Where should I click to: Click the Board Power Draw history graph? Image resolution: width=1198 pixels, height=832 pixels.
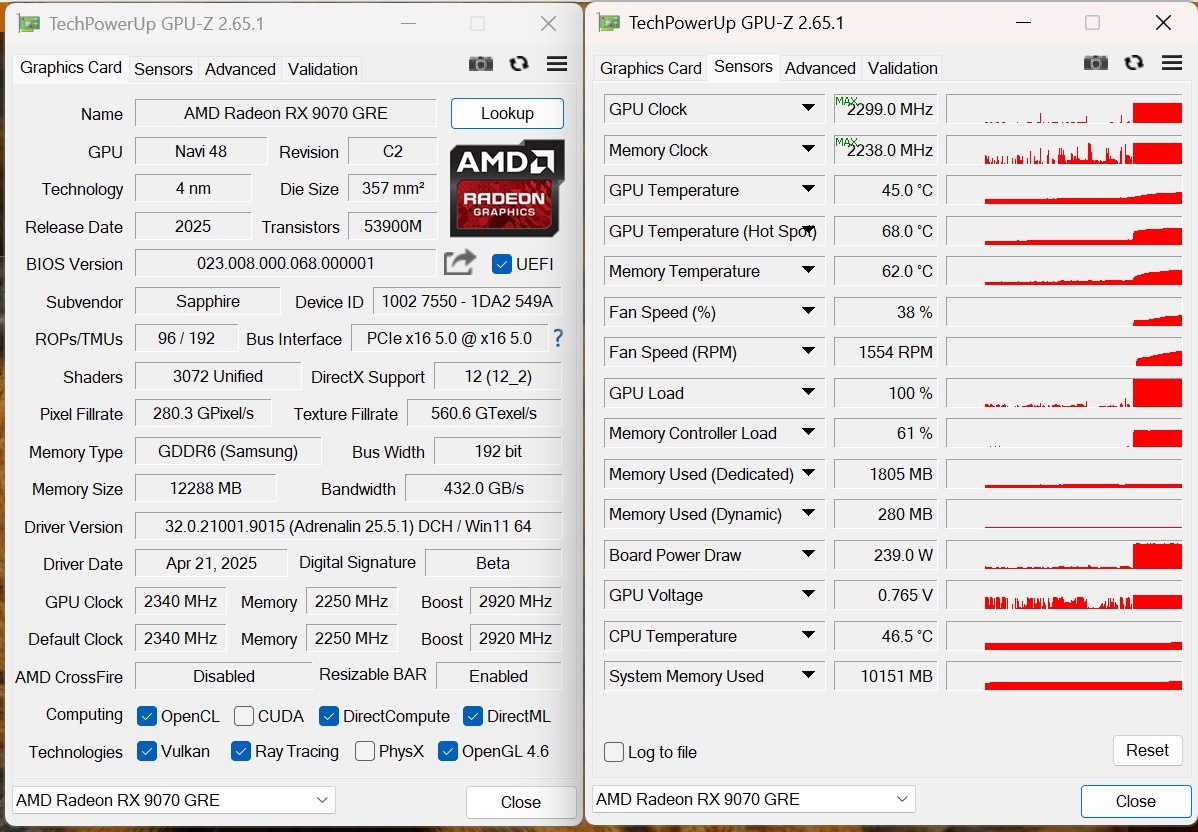[1064, 555]
